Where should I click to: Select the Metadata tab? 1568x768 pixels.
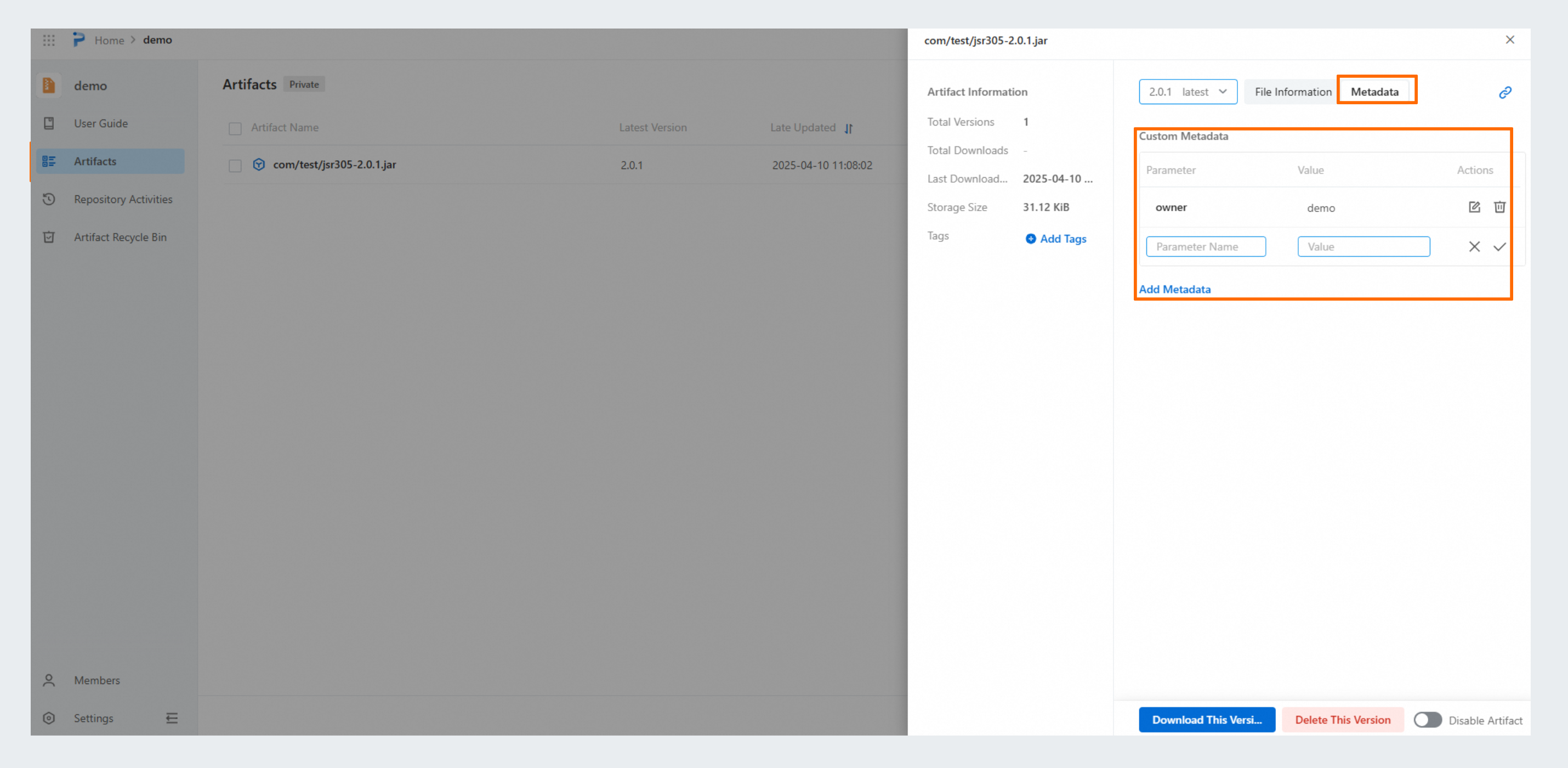point(1374,92)
